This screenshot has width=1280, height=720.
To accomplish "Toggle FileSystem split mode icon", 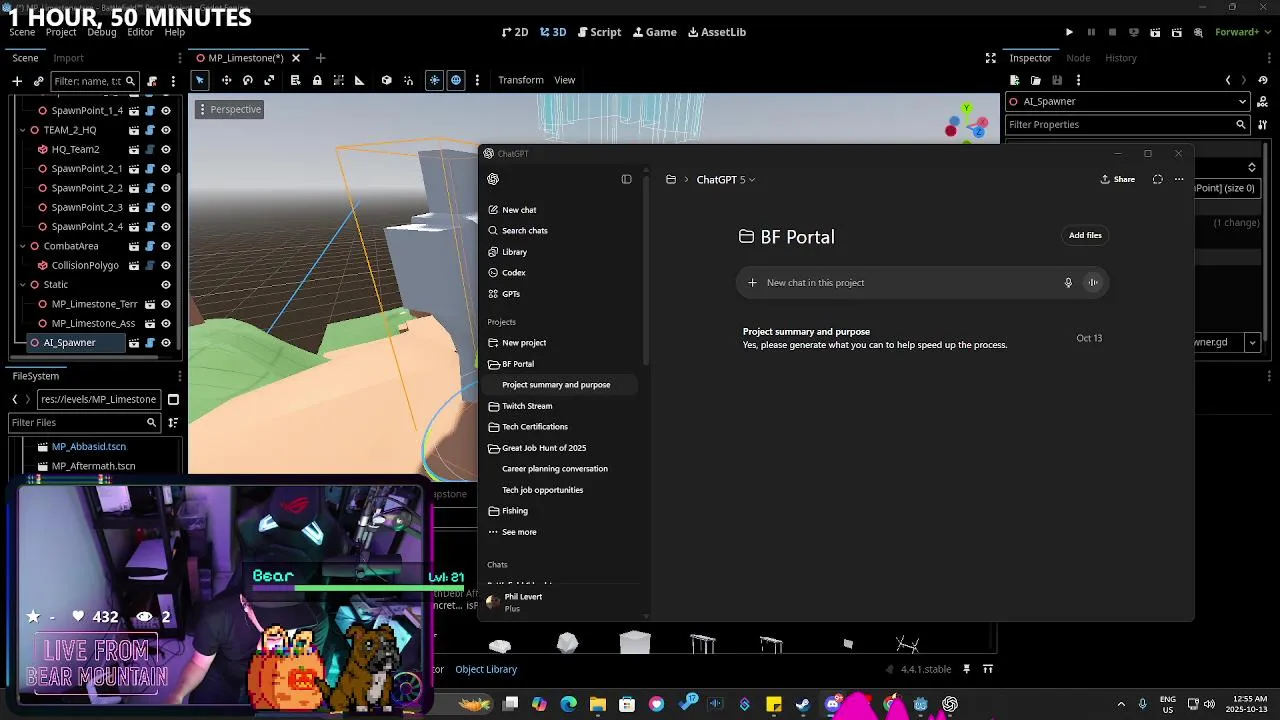I will pyautogui.click(x=173, y=399).
